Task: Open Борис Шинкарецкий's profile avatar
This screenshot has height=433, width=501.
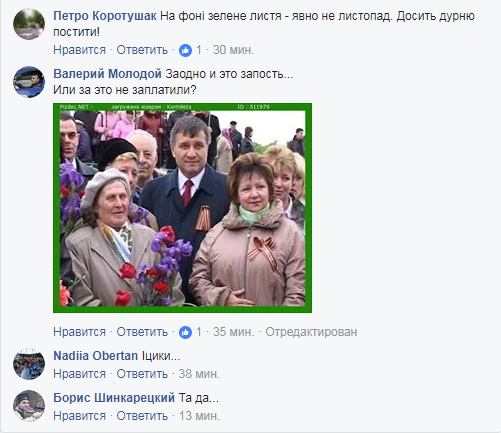Action: [29, 406]
